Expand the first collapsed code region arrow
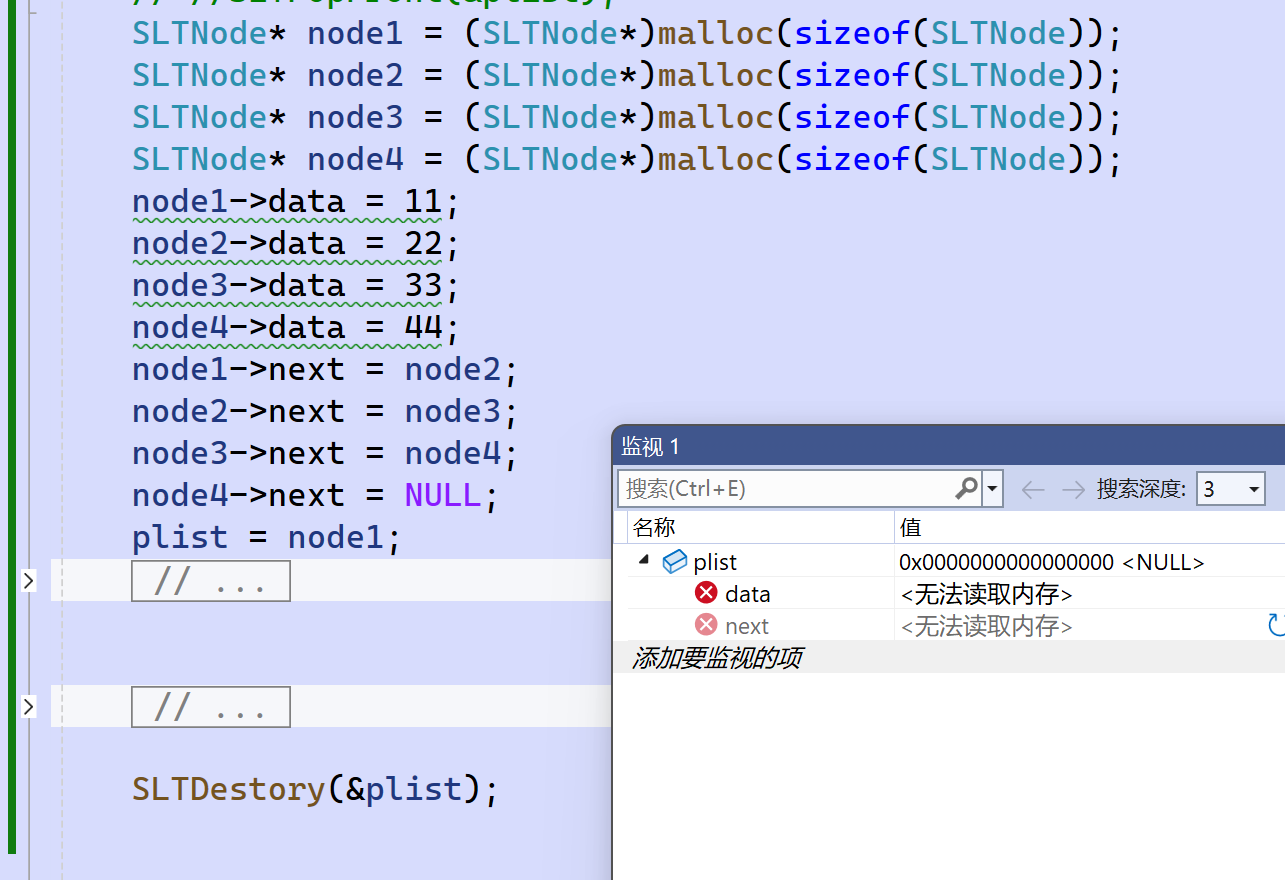The height and width of the screenshot is (880, 1285). 28,580
